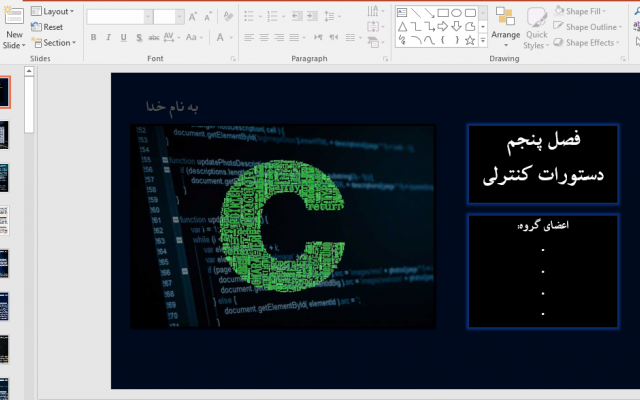
Task: Open the Paragraph dialog launcher
Action: point(385,59)
